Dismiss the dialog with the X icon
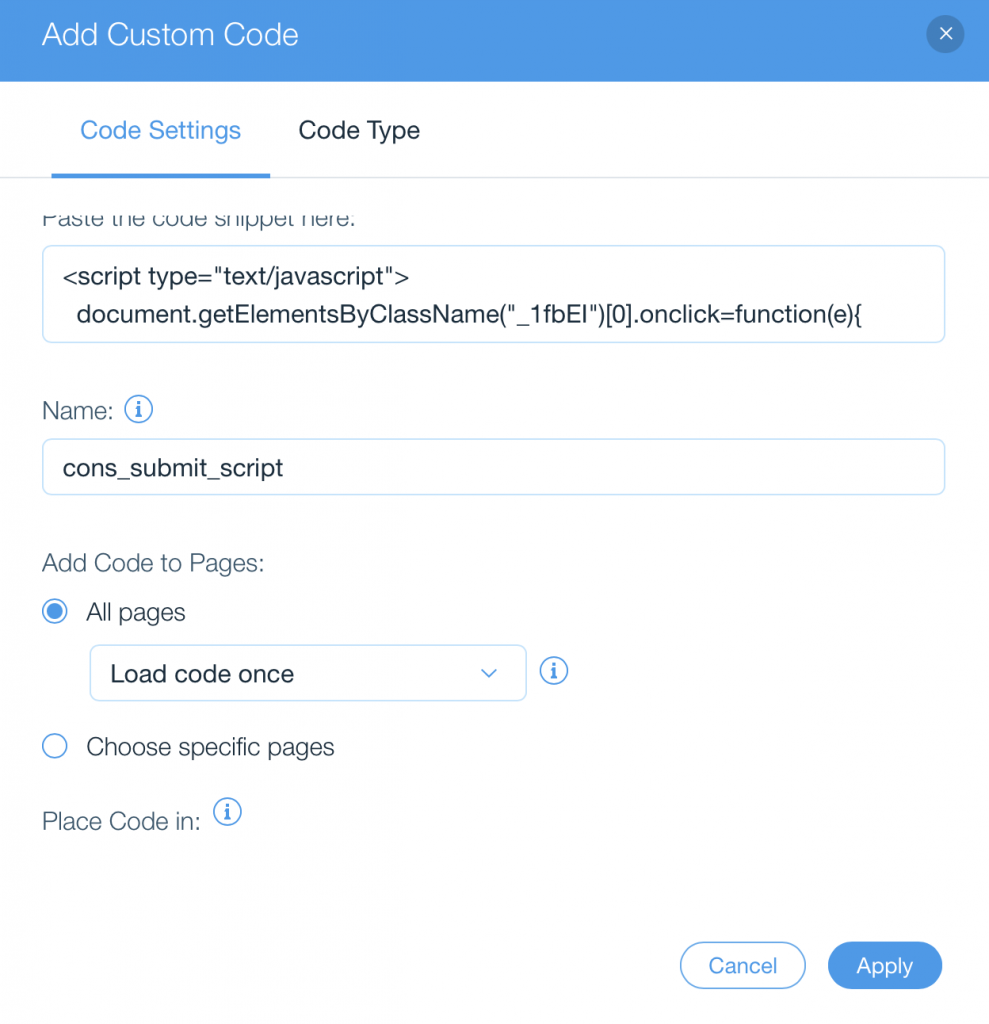This screenshot has height=1024, width=989. pyautogui.click(x=945, y=34)
